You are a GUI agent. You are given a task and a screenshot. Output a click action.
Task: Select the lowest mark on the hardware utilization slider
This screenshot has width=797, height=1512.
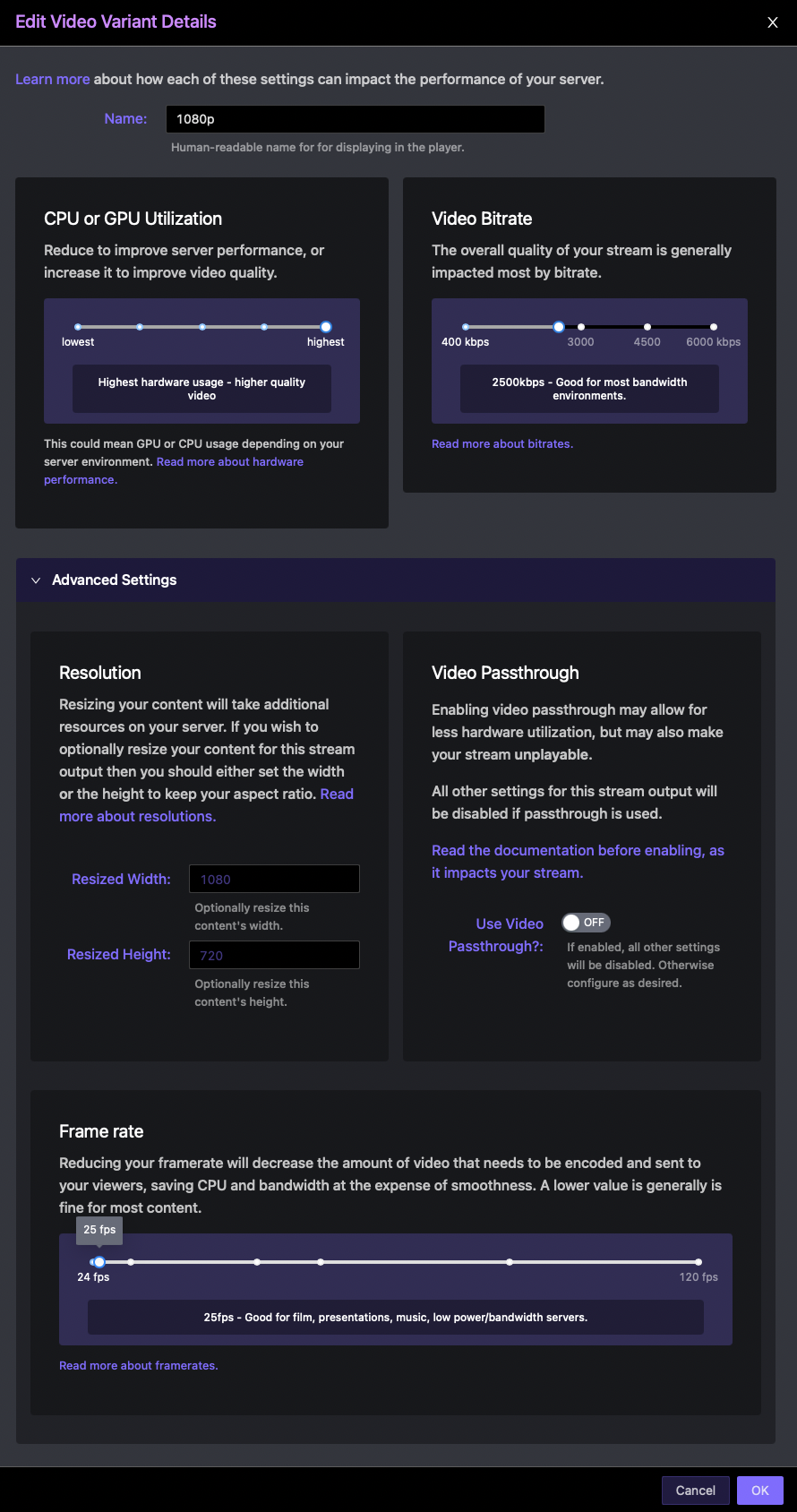(x=78, y=327)
